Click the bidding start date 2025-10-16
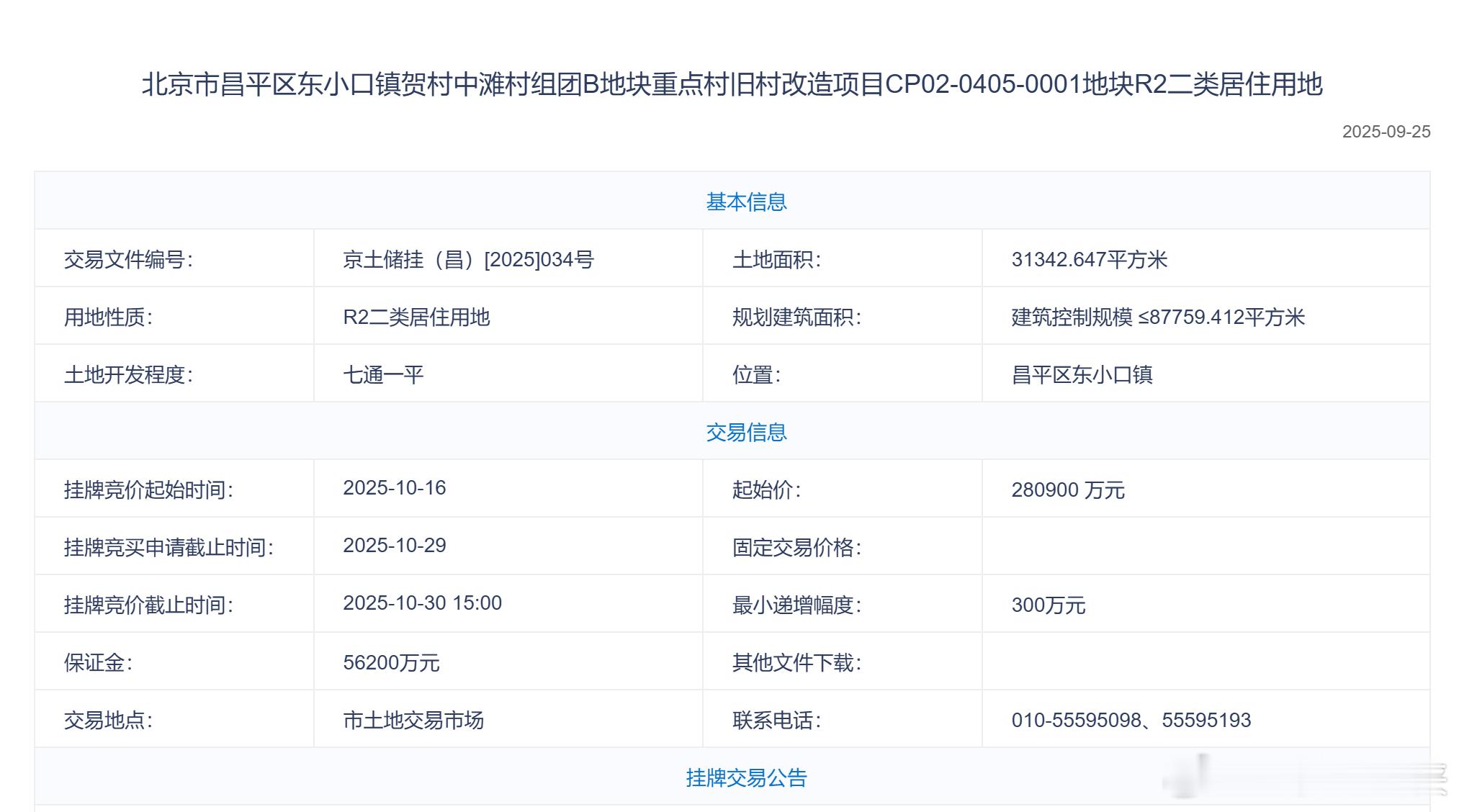1459x812 pixels. (394, 488)
